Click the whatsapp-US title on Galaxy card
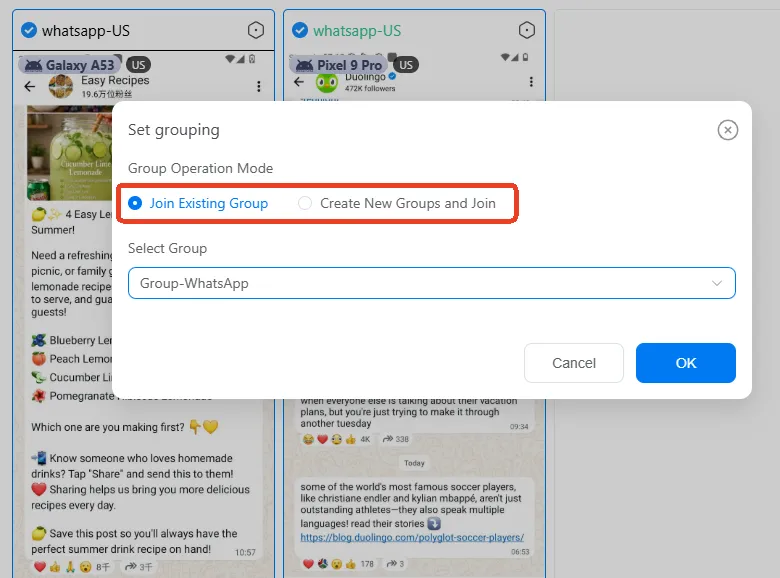Viewport: 780px width, 578px height. [x=86, y=31]
